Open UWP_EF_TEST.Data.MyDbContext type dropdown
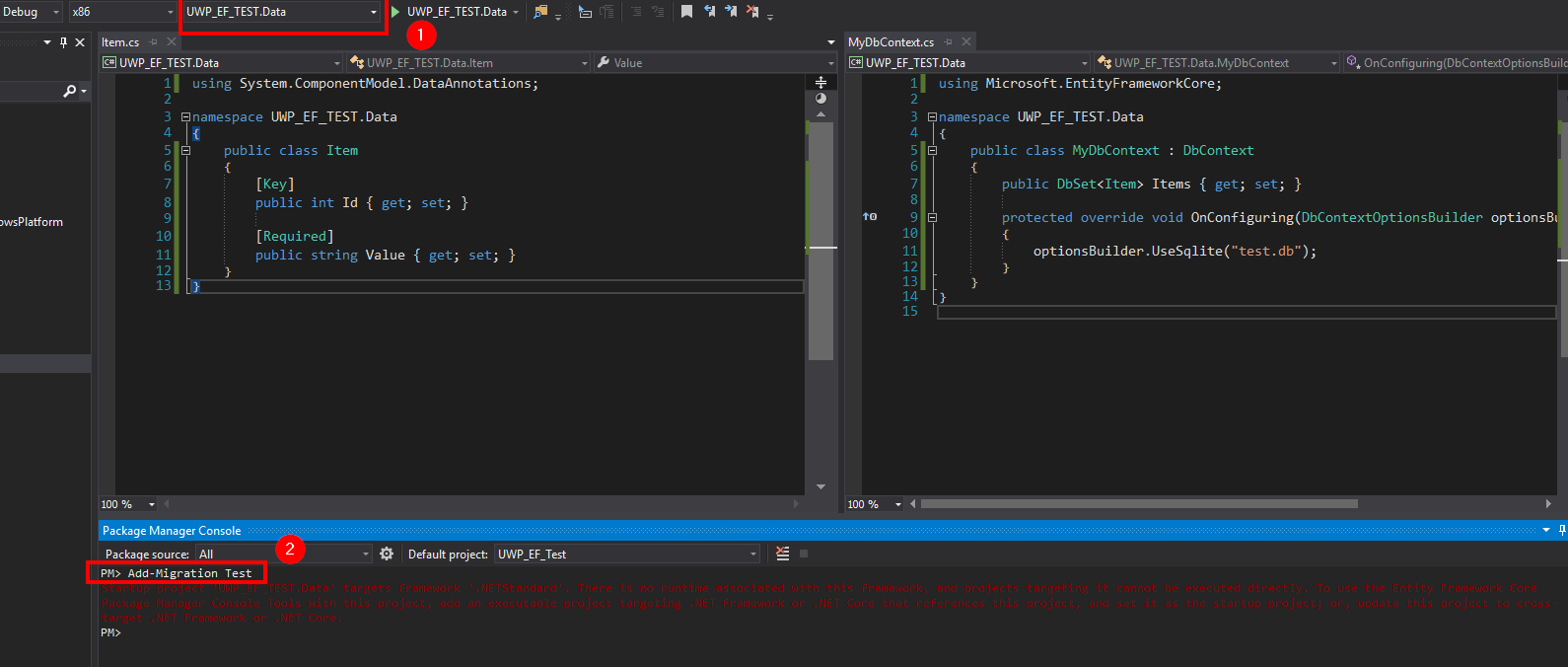Viewport: 1568px width, 667px height. coord(1334,62)
